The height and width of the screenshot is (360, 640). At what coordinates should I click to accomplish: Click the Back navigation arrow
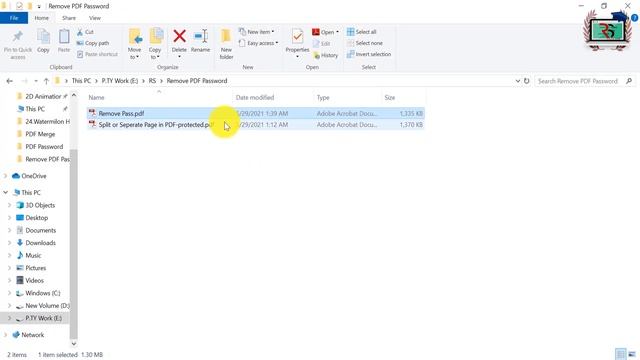[9, 81]
